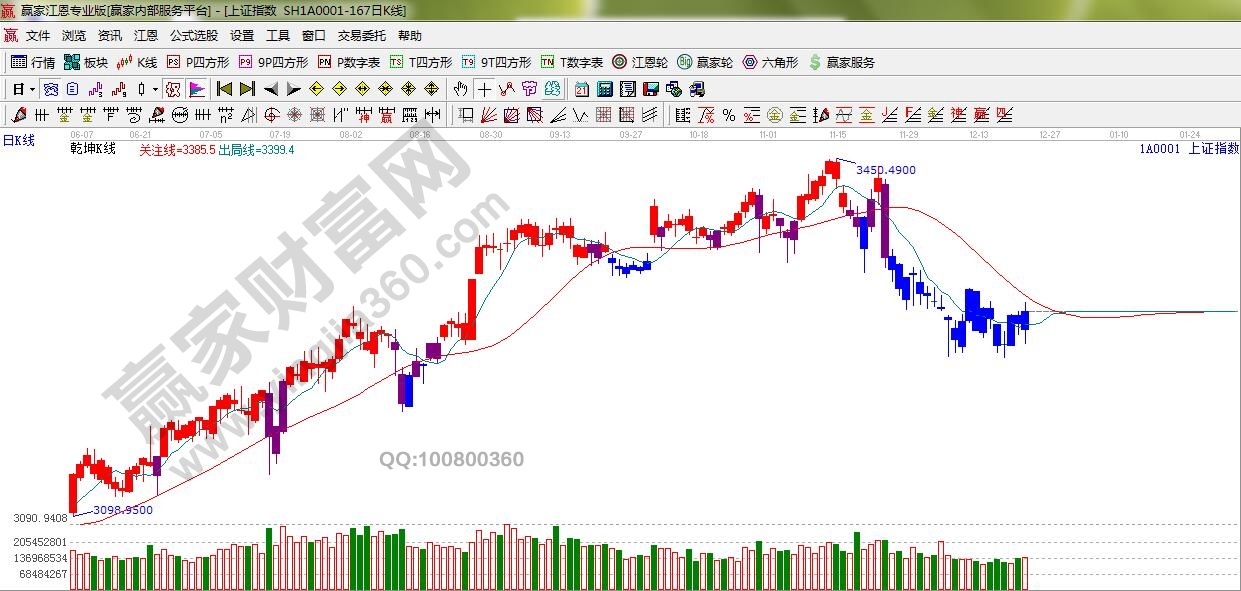Toggle the first highlighted chart view button
Image resolution: width=1241 pixels, height=591 pixels.
[x=50, y=89]
